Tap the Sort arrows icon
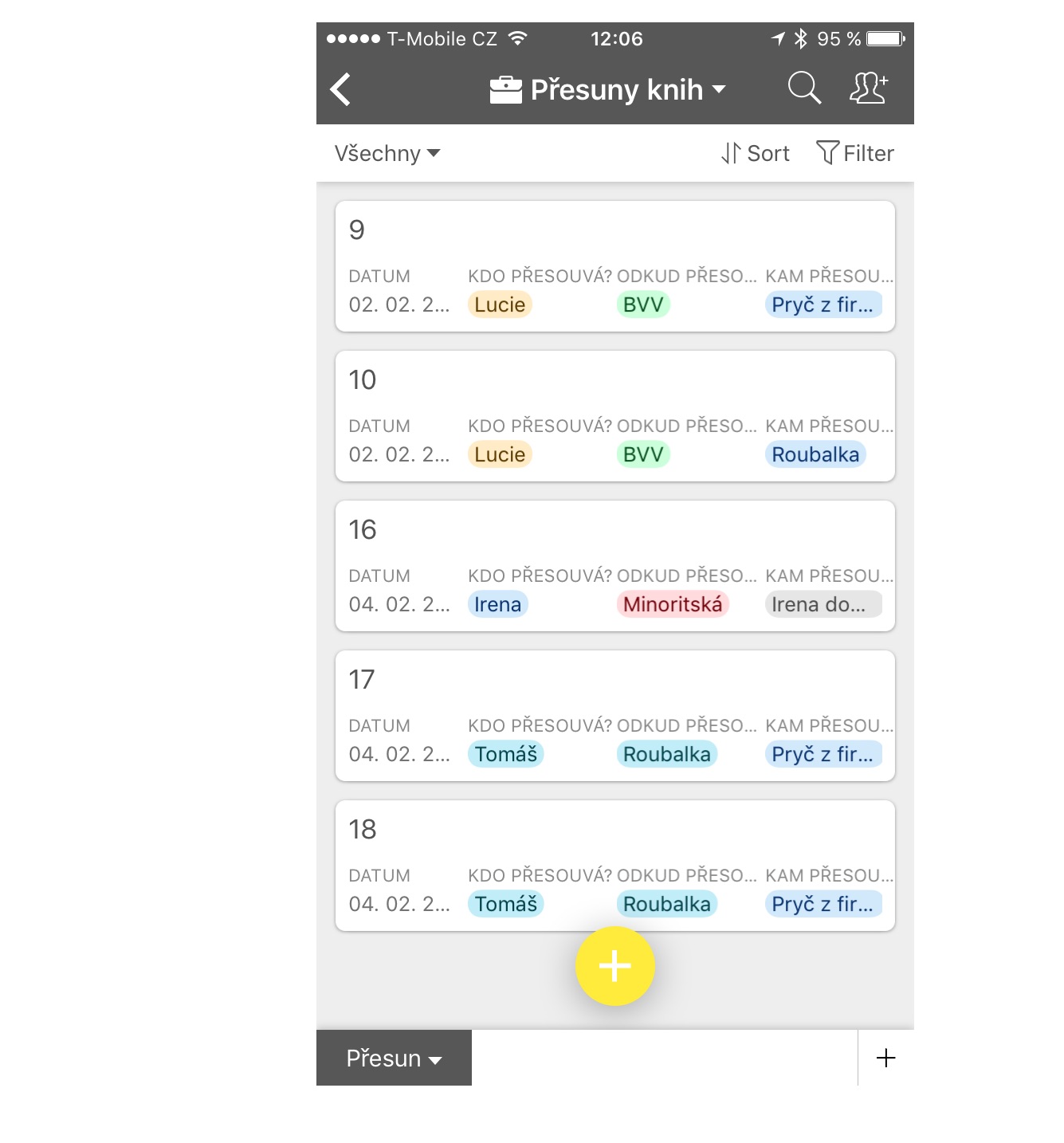Image resolution: width=1064 pixels, height=1143 pixels. 731,153
